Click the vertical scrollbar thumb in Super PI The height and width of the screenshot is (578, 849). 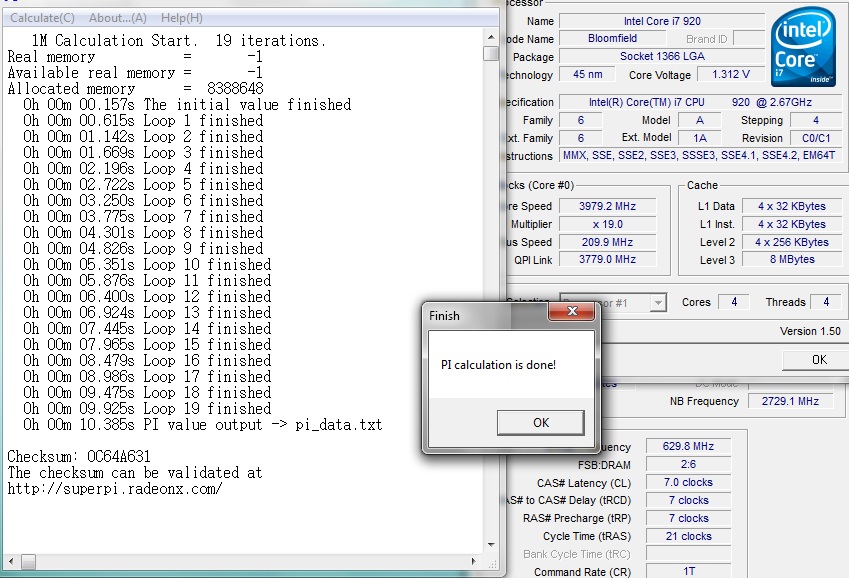[491, 54]
